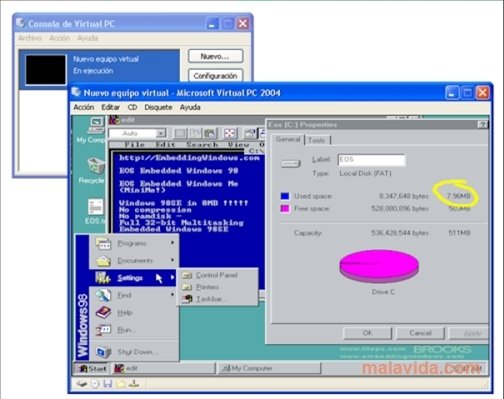Open Control Panel from Settings submenu

[x=217, y=275]
